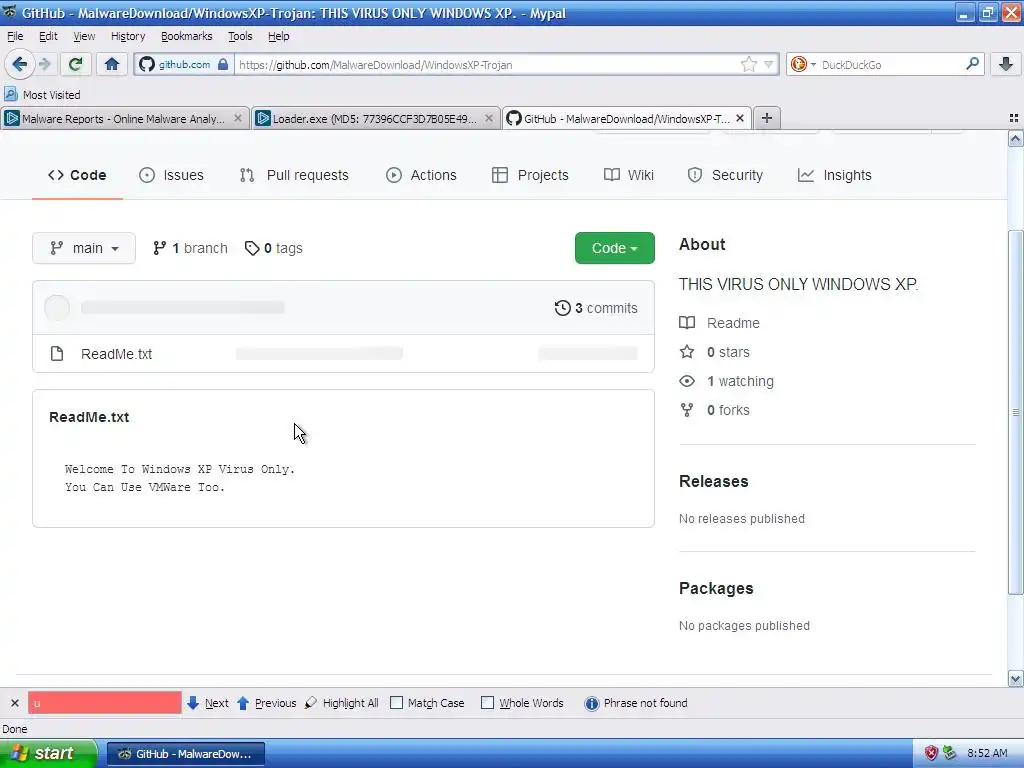Open the File menu

14,36
